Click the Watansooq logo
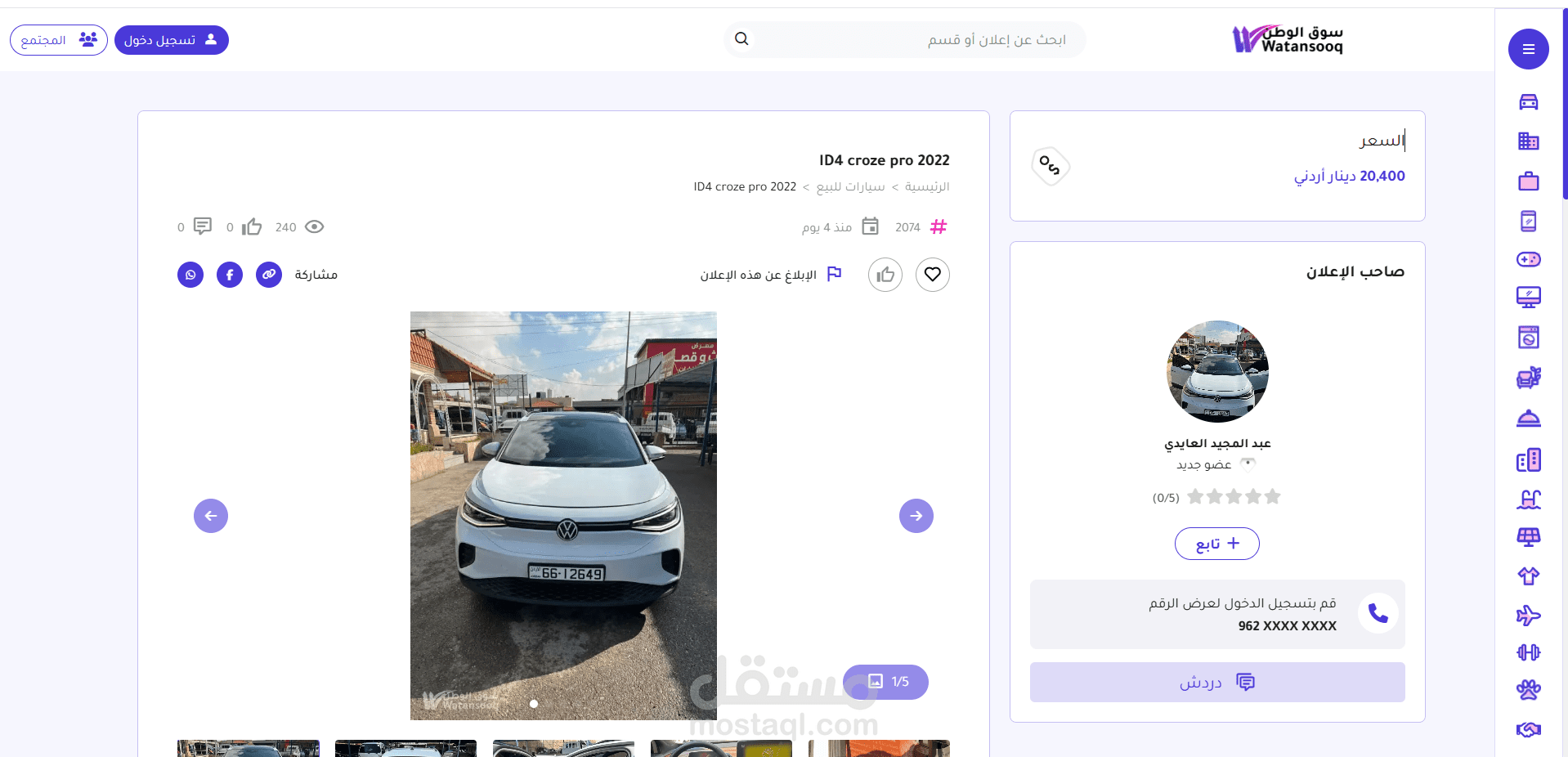This screenshot has height=757, width=1568. pyautogui.click(x=1288, y=38)
